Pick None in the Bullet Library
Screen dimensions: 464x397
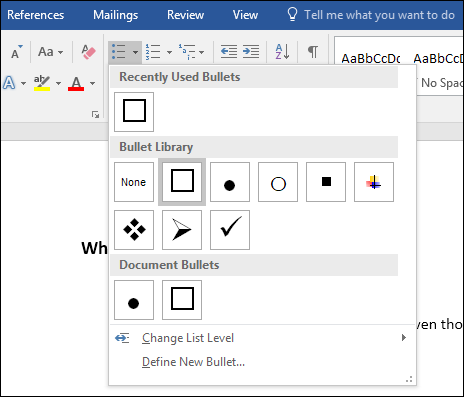pyautogui.click(x=134, y=182)
